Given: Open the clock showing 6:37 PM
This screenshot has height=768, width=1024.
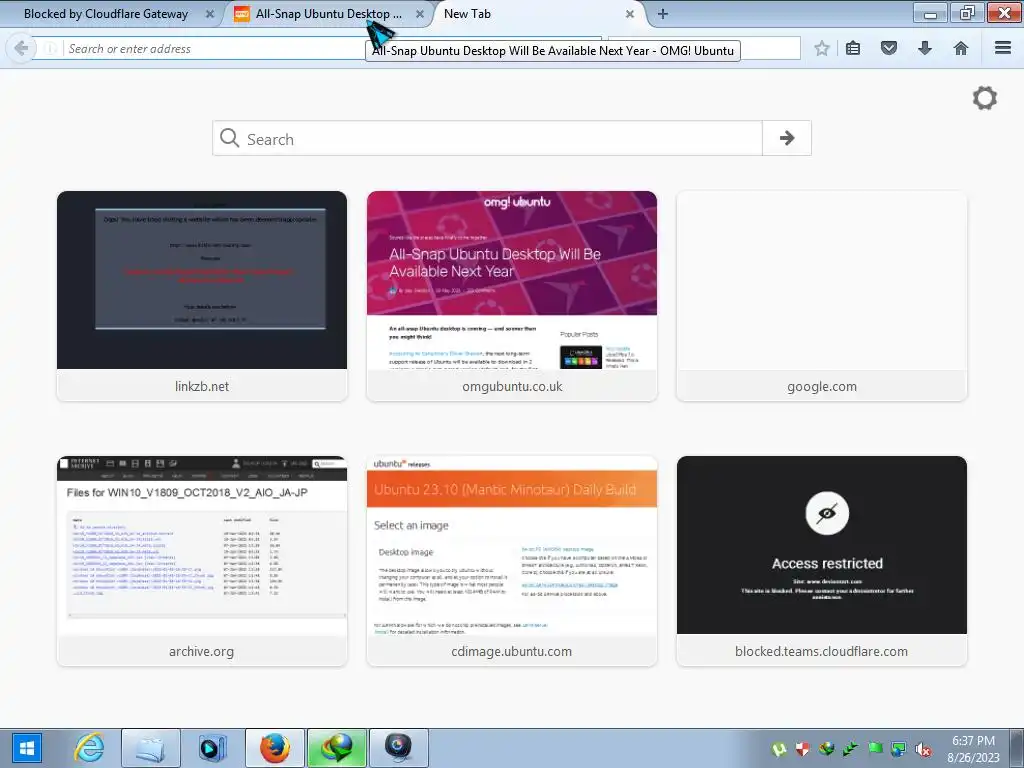Looking at the screenshot, I should coord(973,749).
